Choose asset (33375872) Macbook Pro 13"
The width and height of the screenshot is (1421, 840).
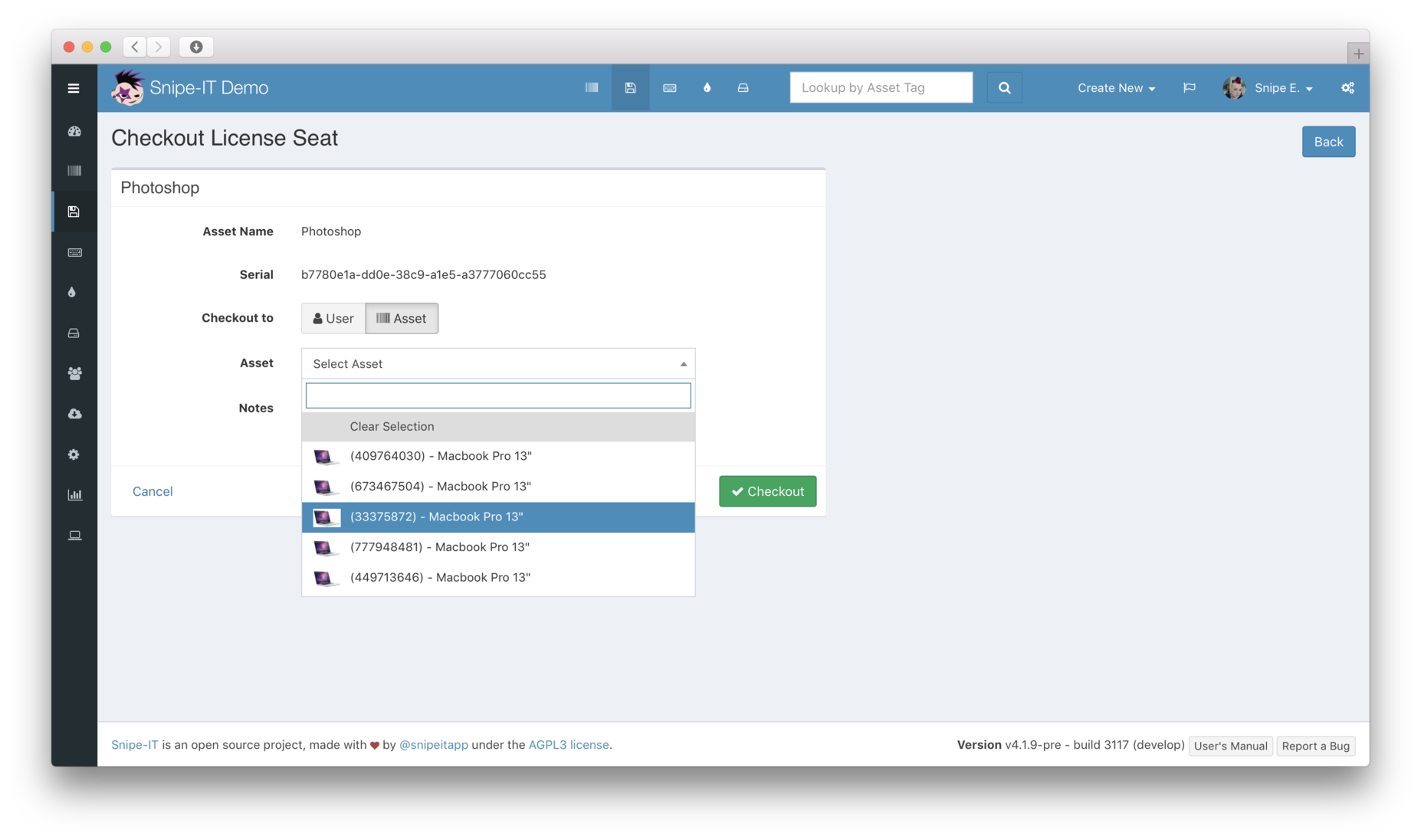point(498,517)
